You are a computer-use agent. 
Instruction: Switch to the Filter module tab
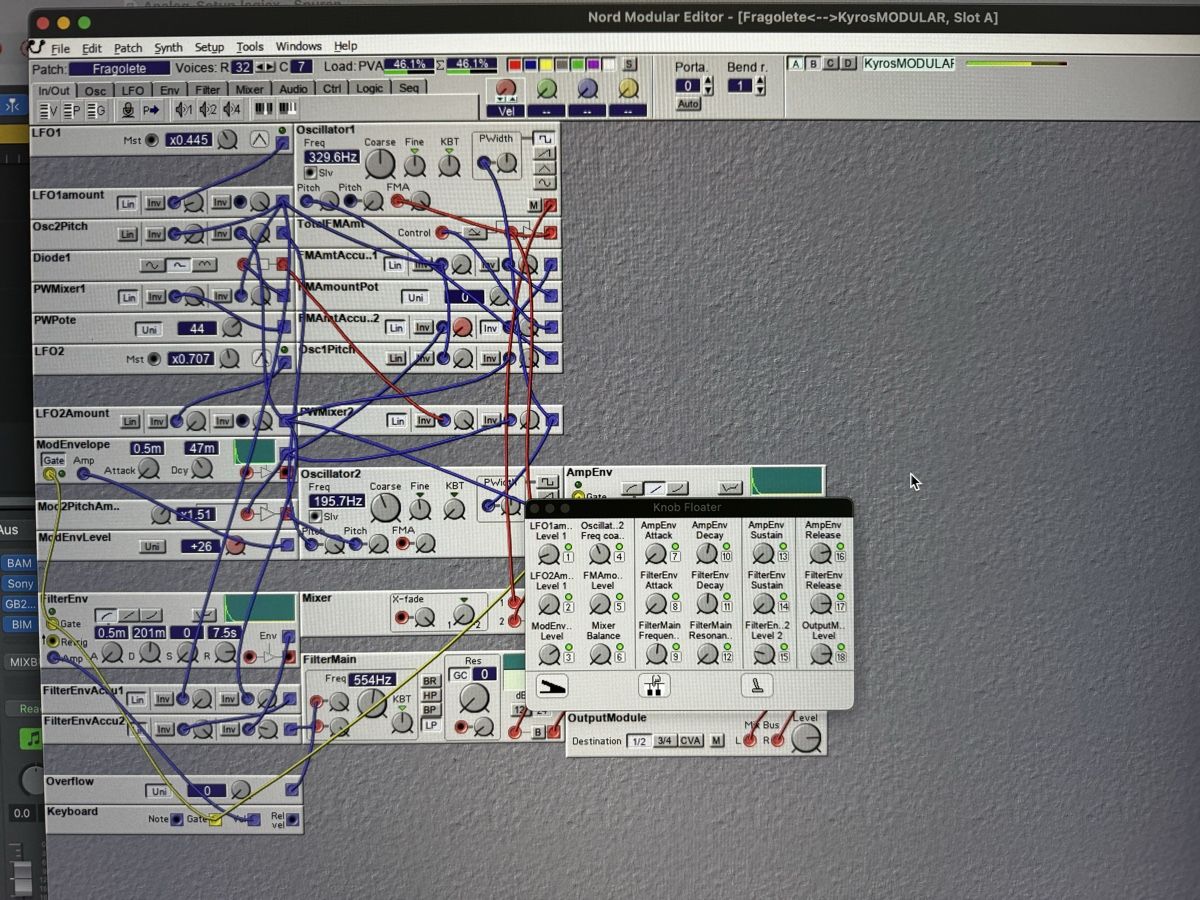(207, 89)
